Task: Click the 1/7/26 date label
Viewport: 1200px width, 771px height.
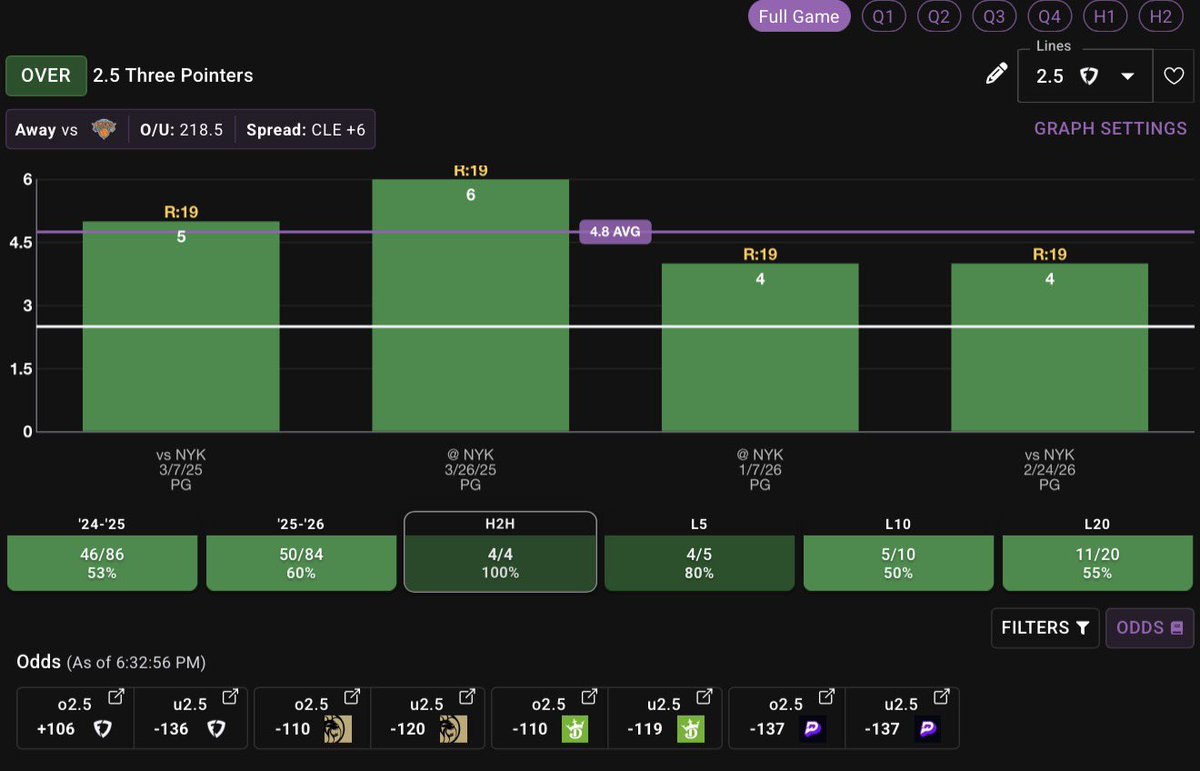Action: pos(760,469)
